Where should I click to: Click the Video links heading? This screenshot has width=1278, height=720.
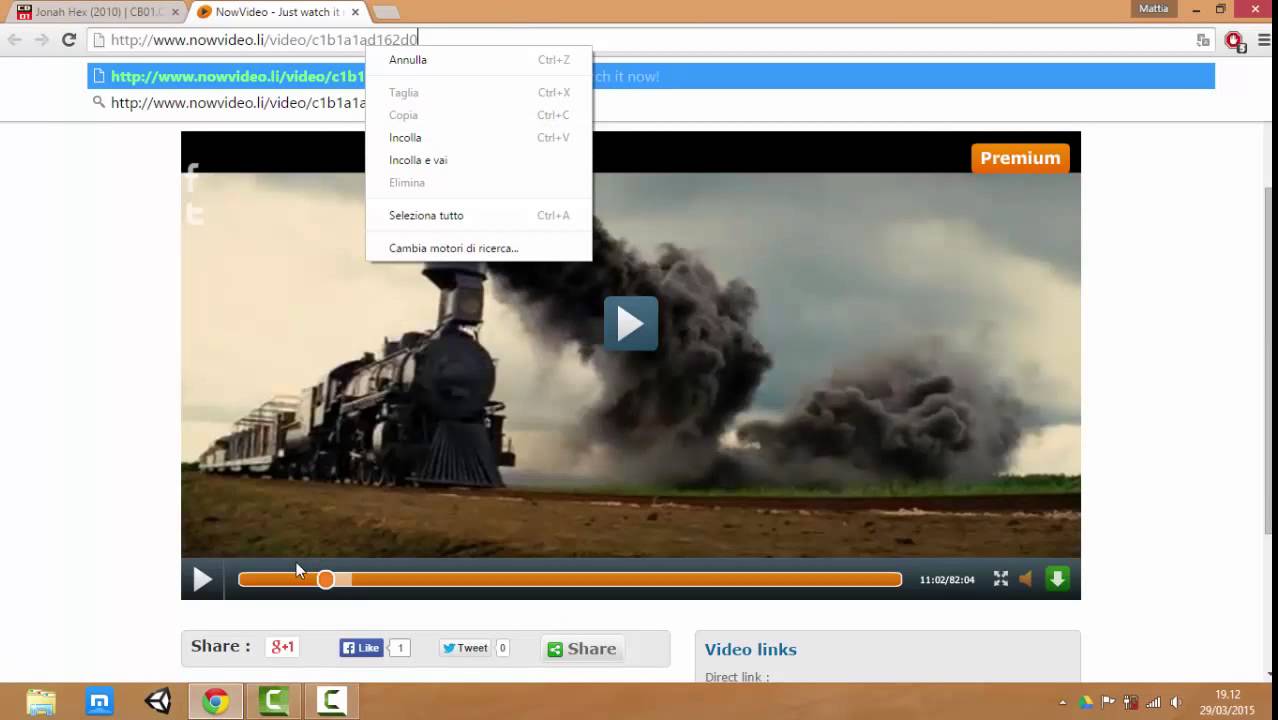(x=751, y=649)
